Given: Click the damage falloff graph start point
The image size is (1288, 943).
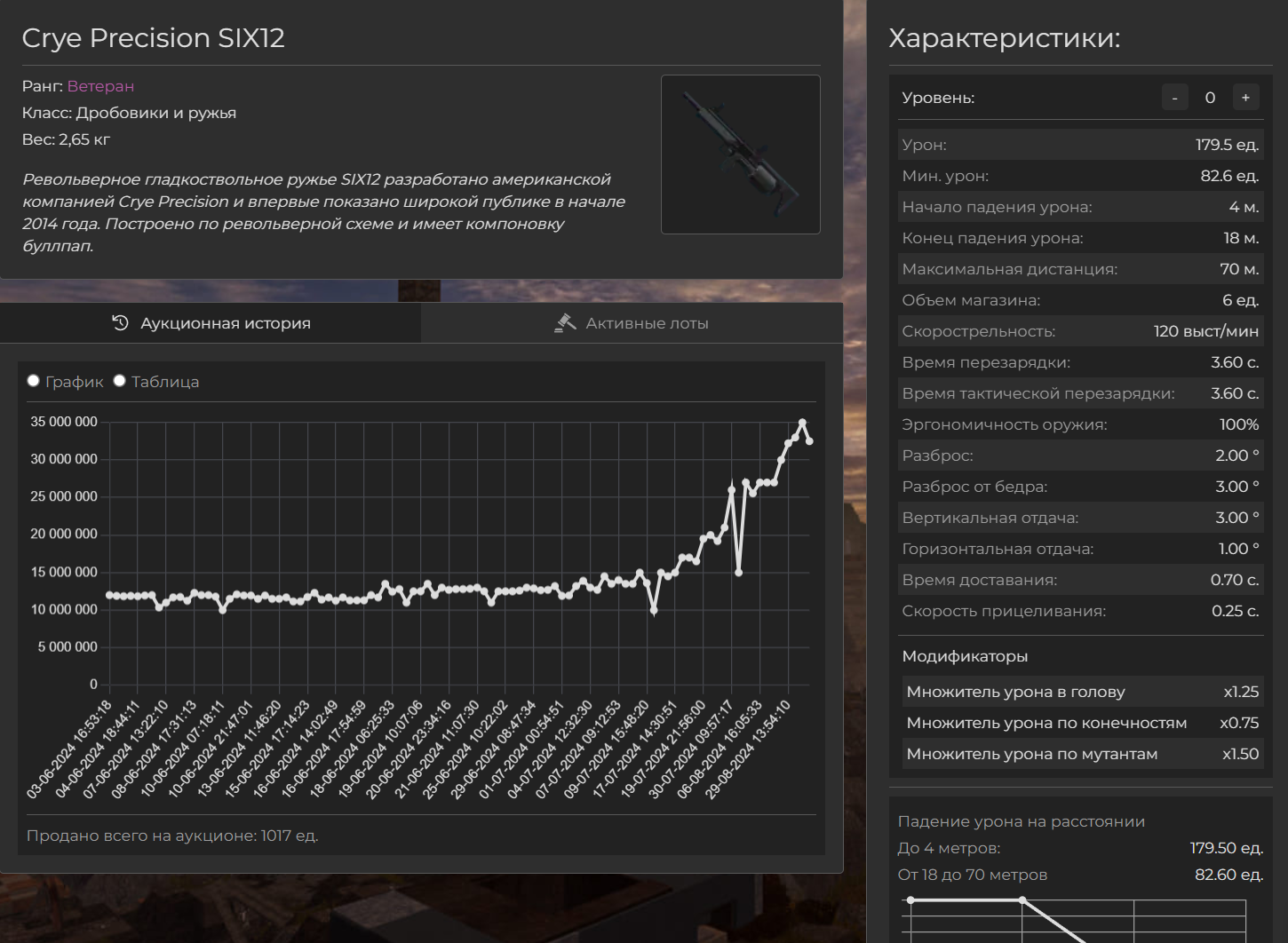Looking at the screenshot, I should point(910,900).
